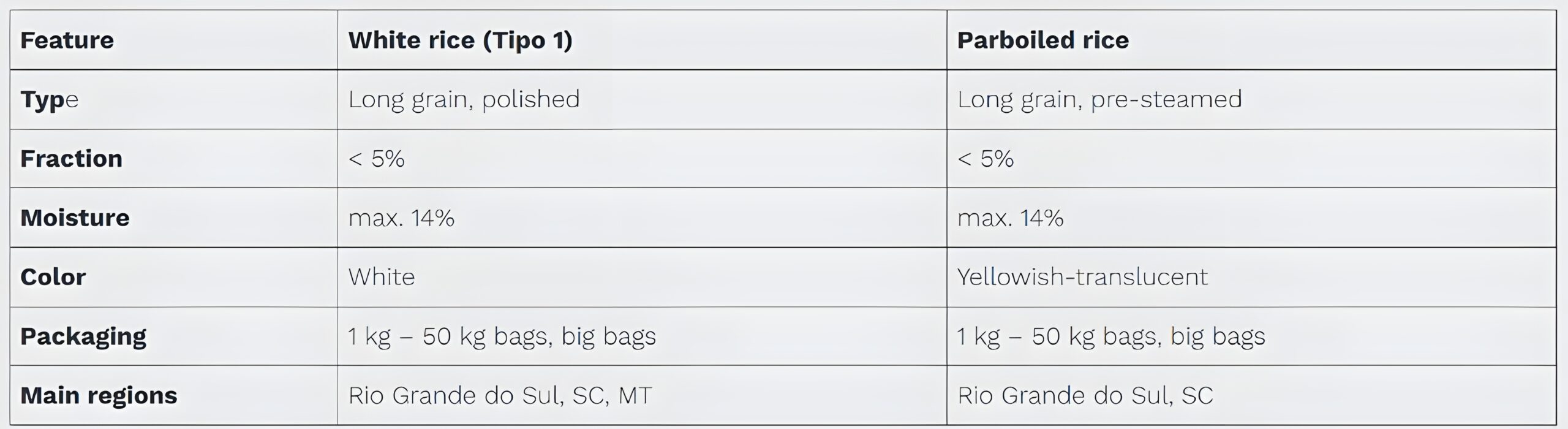Click the "Long grain, polished" cell
Image resolution: width=1568 pixels, height=429 pixels.
[x=464, y=99]
